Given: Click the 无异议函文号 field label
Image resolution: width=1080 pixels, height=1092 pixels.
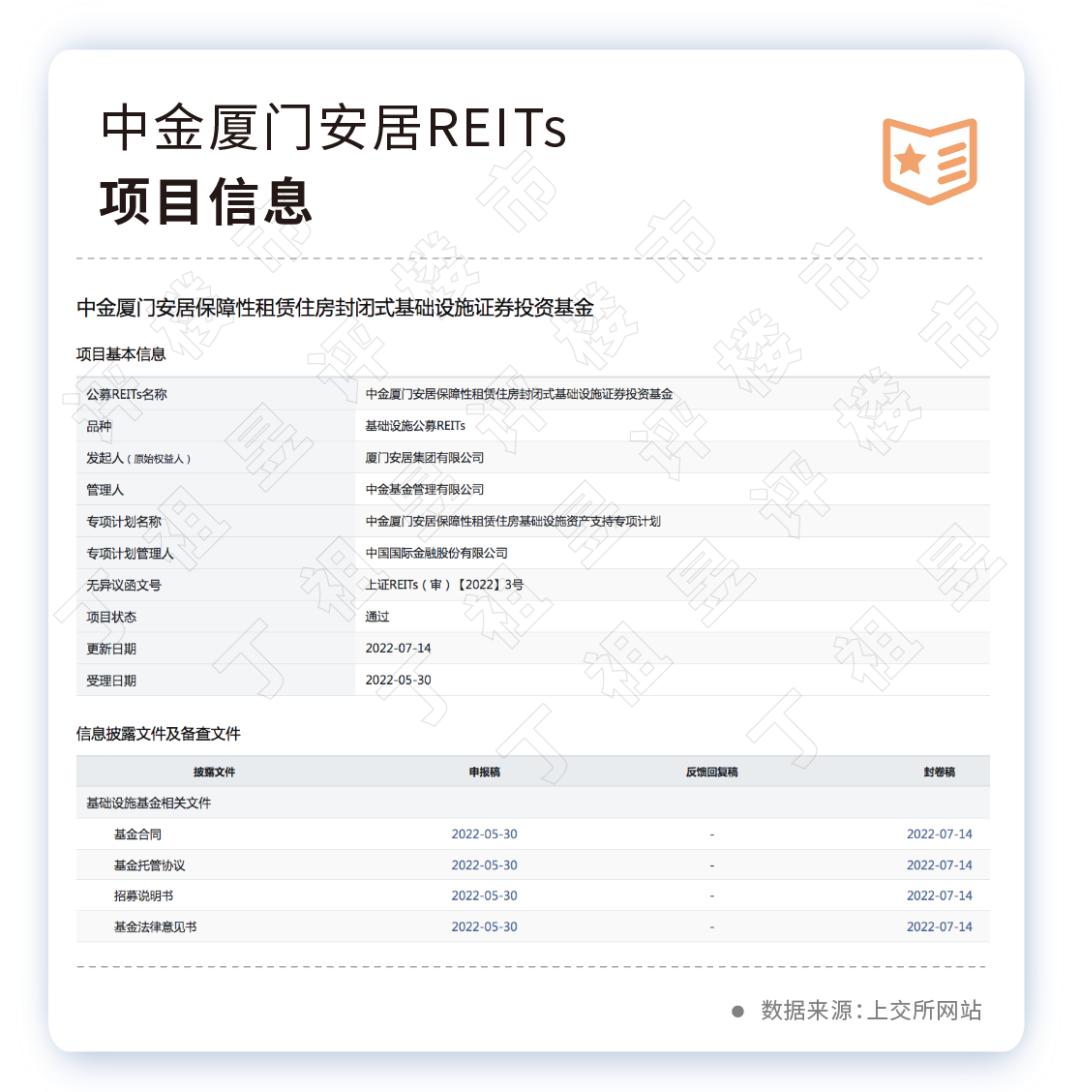Looking at the screenshot, I should (x=124, y=585).
